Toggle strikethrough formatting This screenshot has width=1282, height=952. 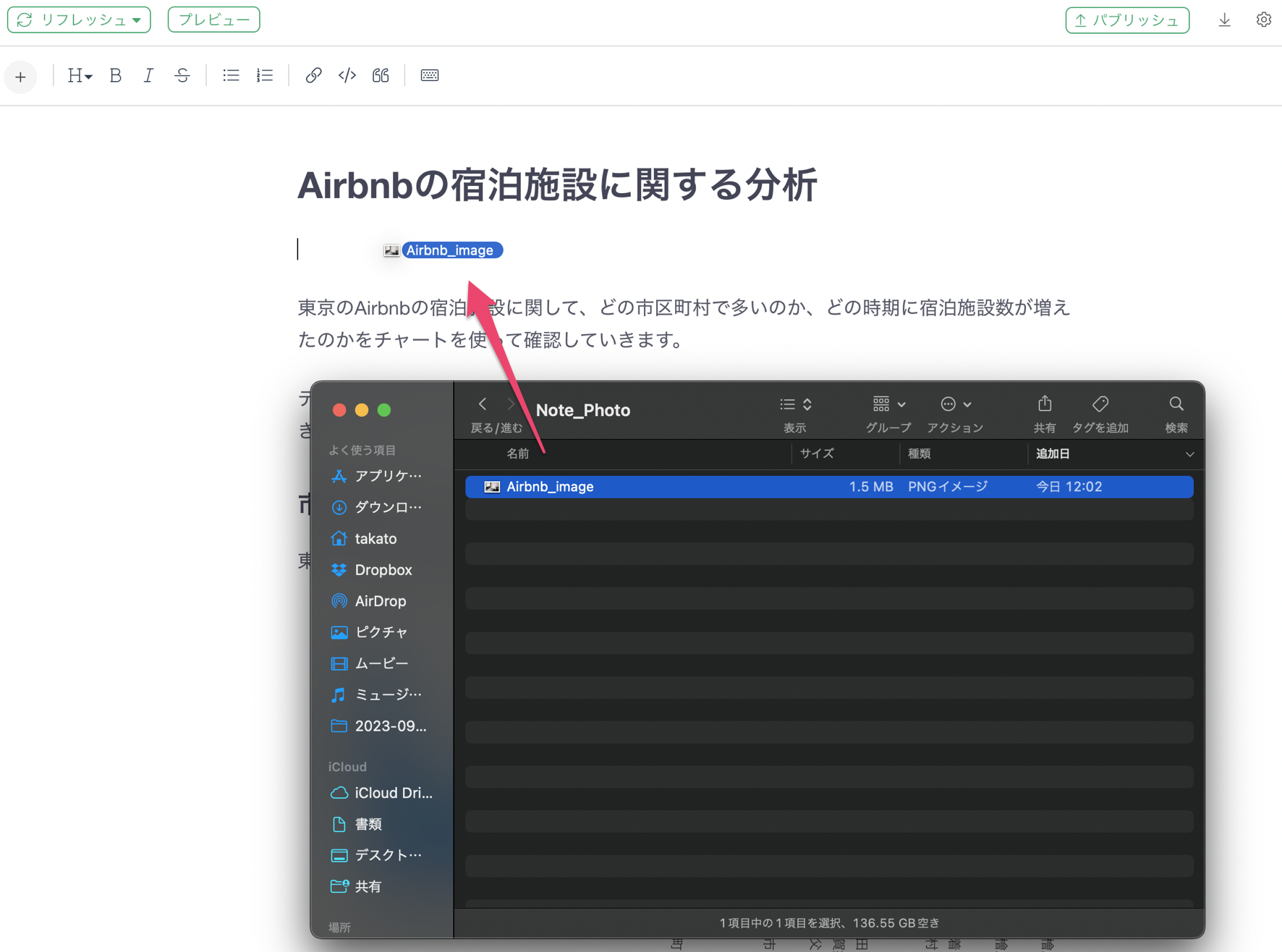point(182,75)
